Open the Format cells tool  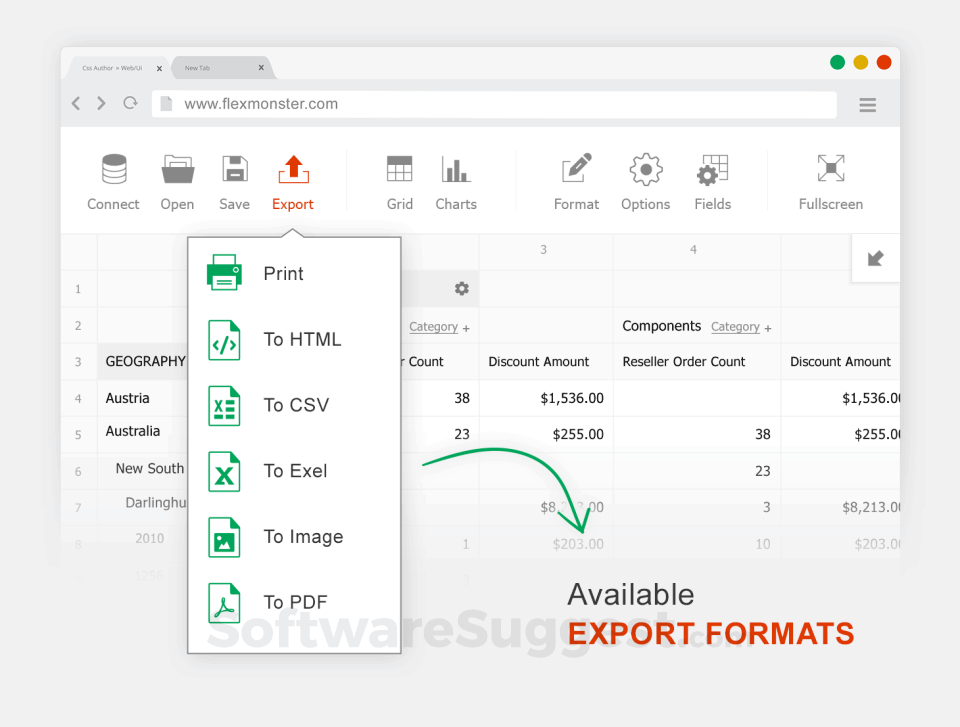[576, 180]
